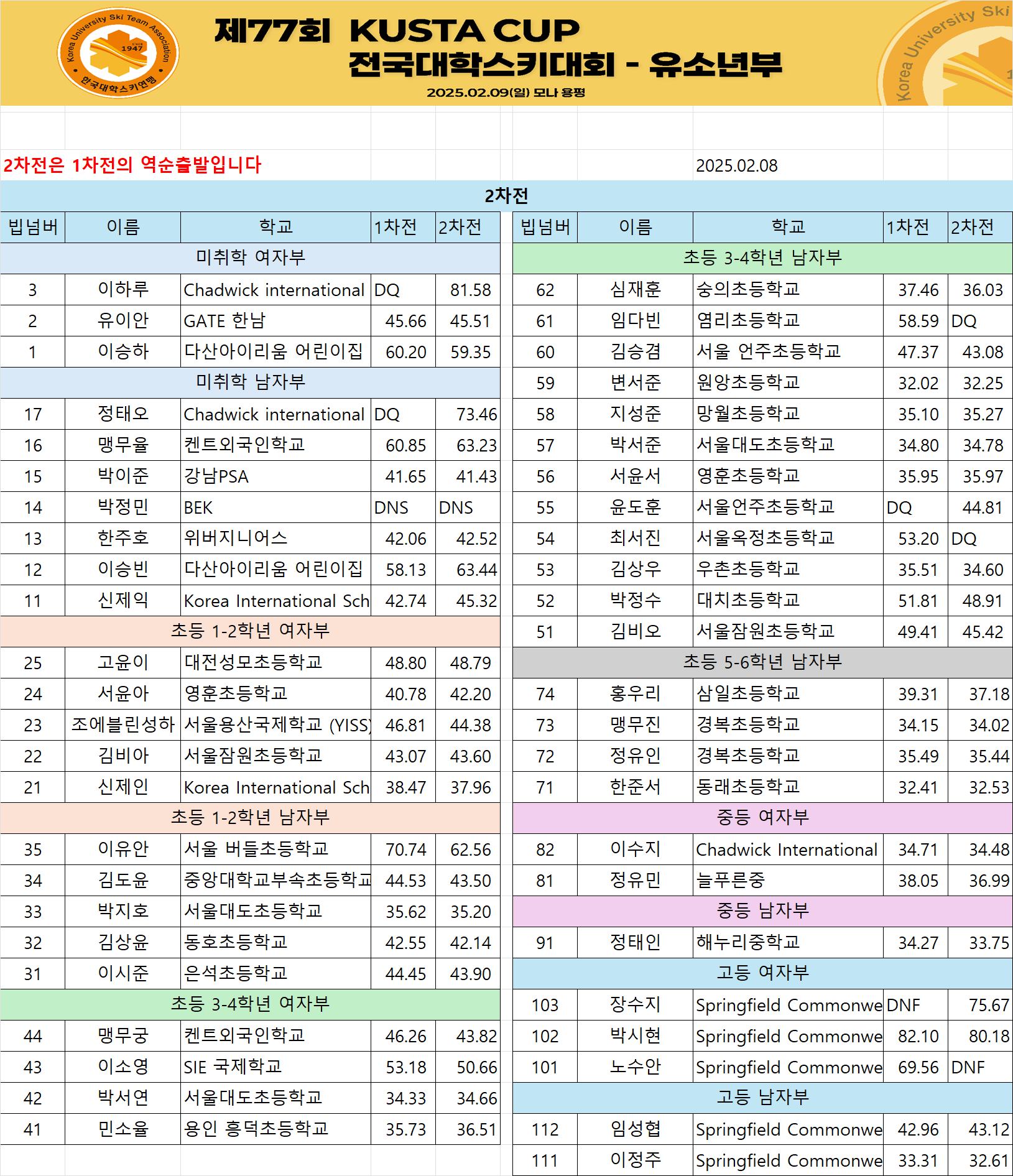Click the name cell 이하루

(x=123, y=289)
